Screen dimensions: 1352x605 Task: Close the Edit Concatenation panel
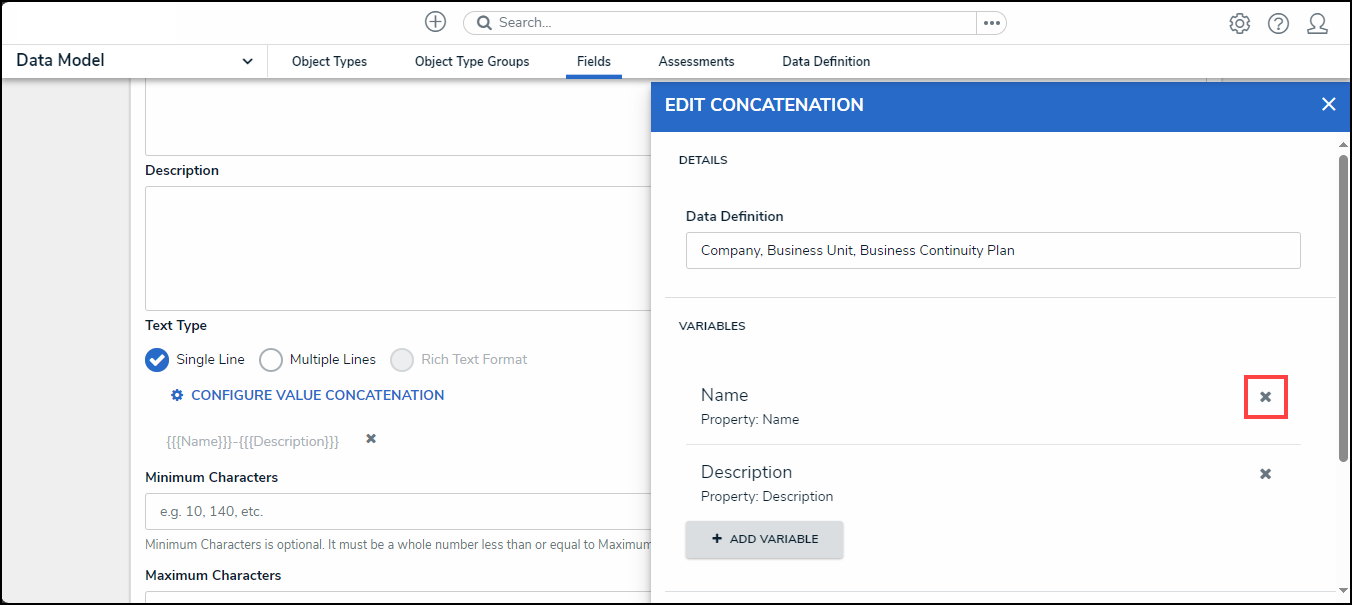click(x=1328, y=104)
